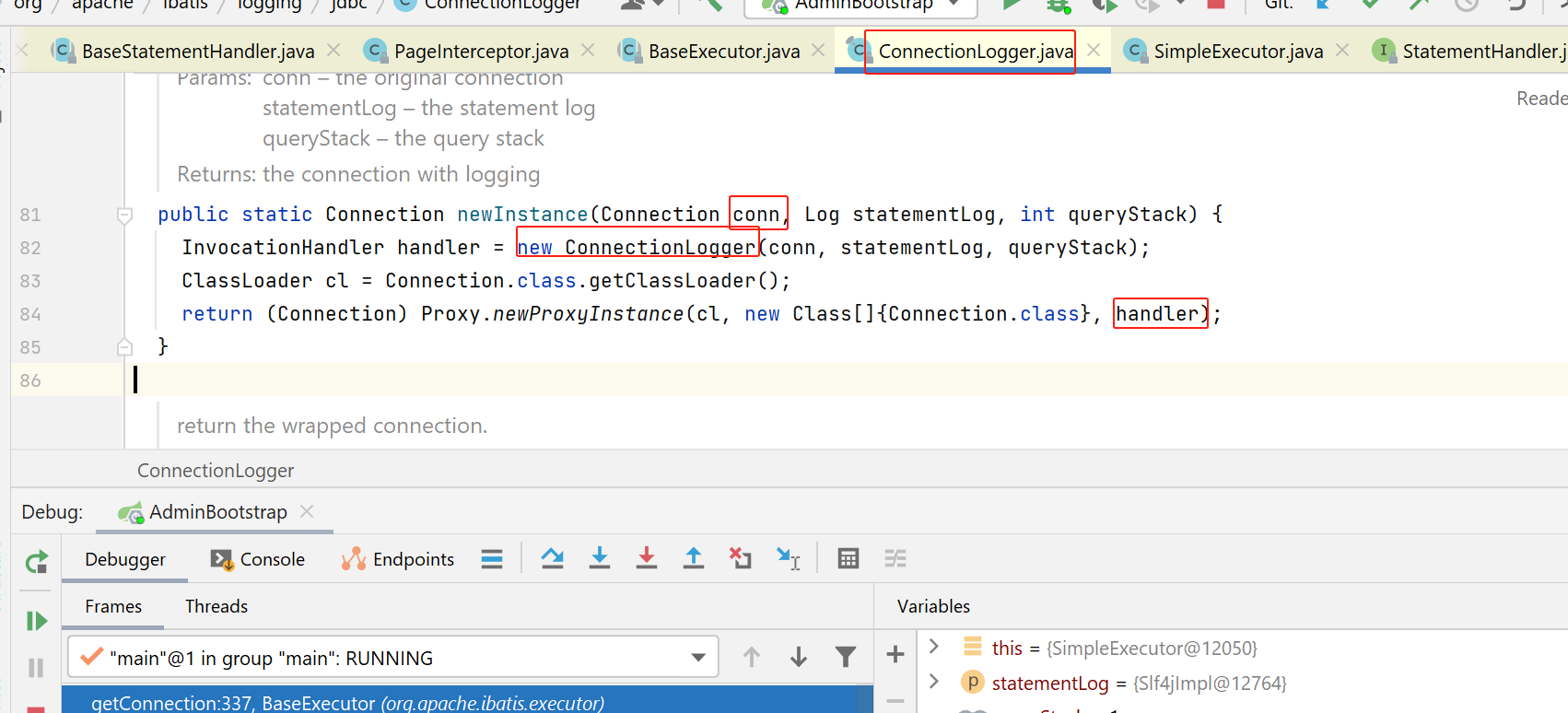Click the Rerun AdminBootstrap icon

pyautogui.click(x=37, y=562)
